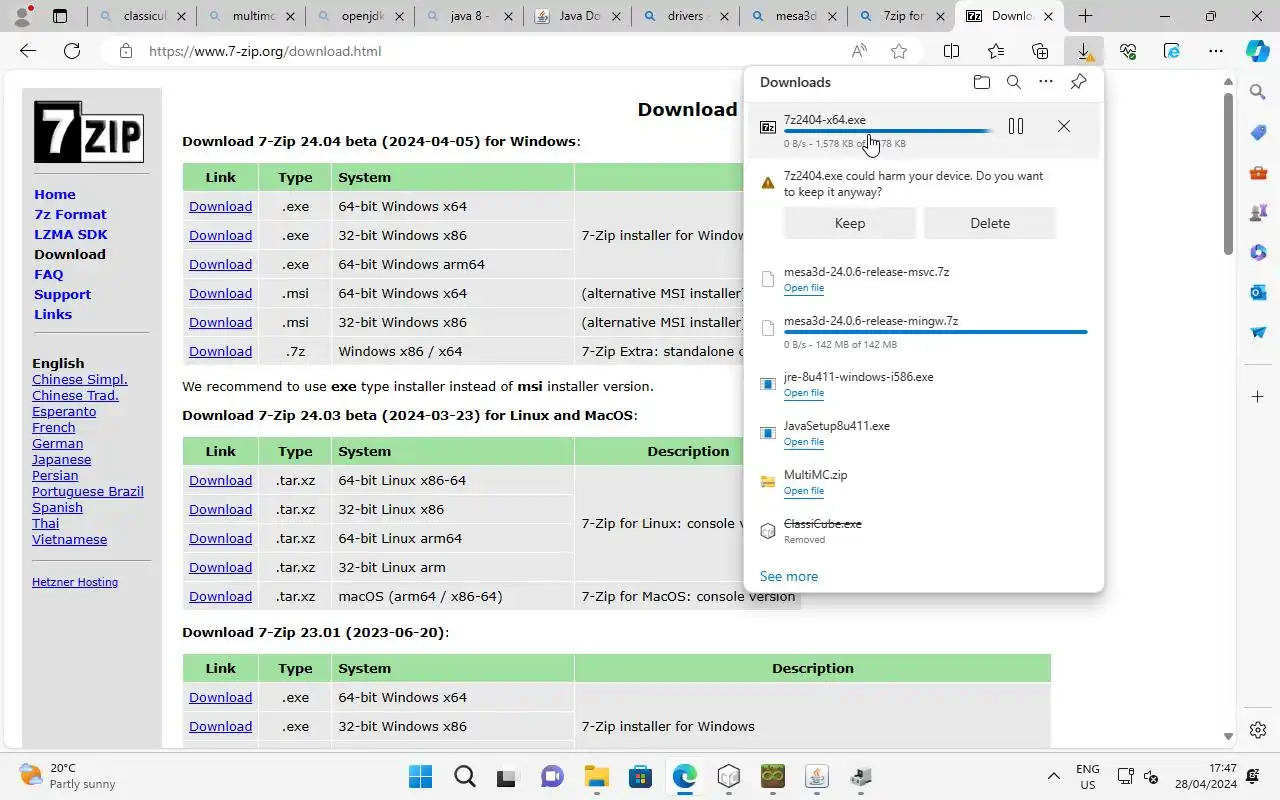Go back to previous page
1280x800 pixels.
(x=28, y=51)
